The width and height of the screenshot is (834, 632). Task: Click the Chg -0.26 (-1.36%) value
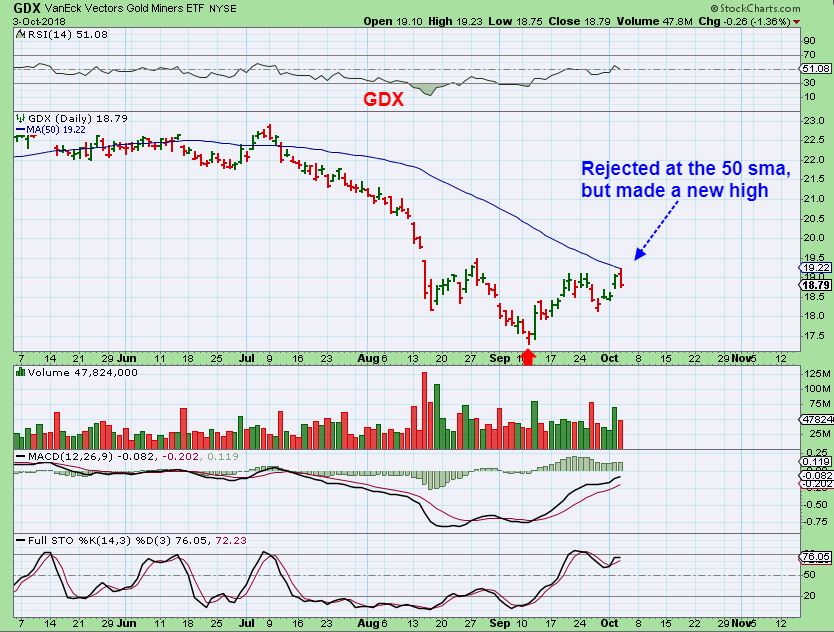point(744,21)
